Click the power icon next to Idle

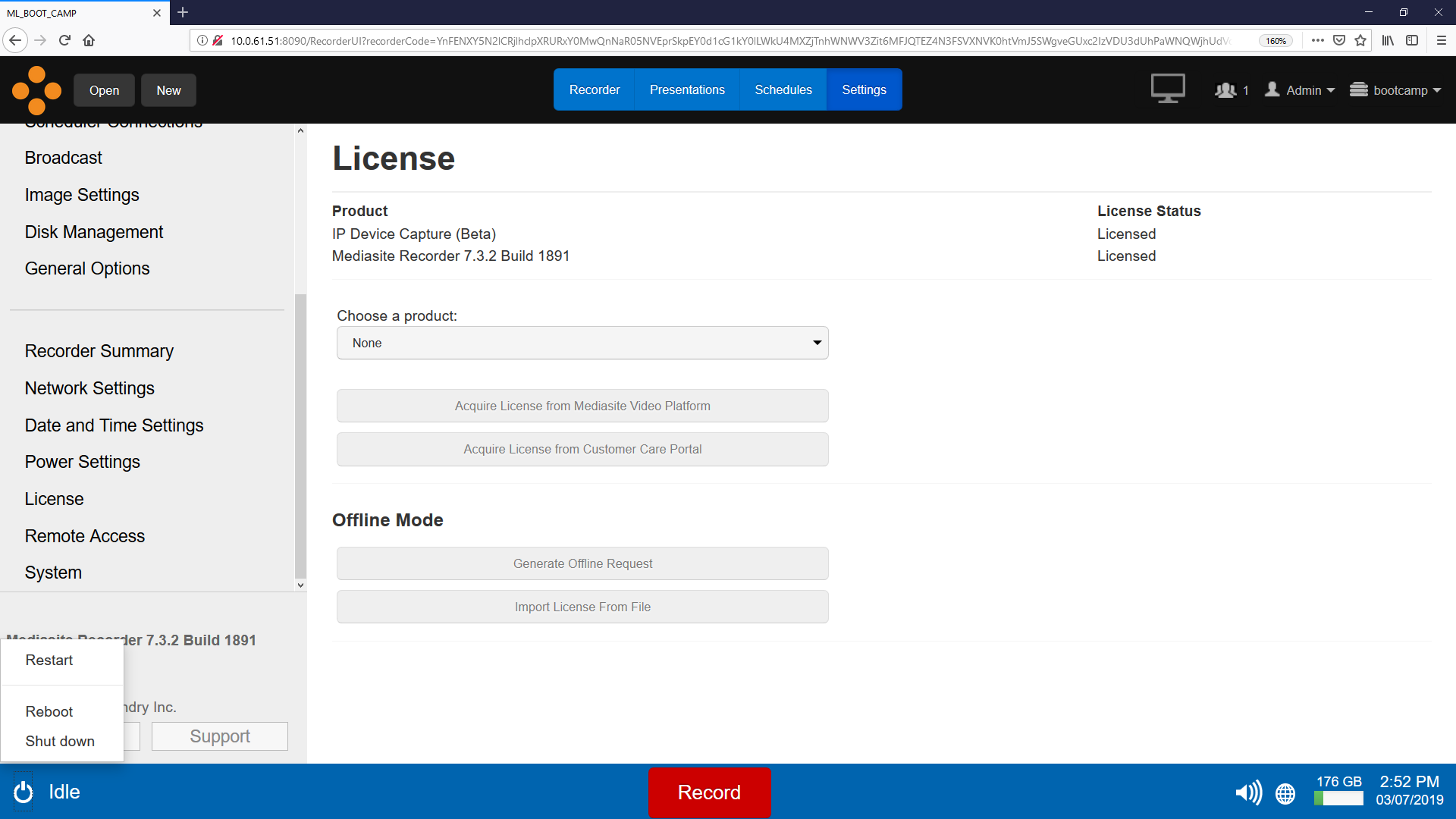point(24,792)
